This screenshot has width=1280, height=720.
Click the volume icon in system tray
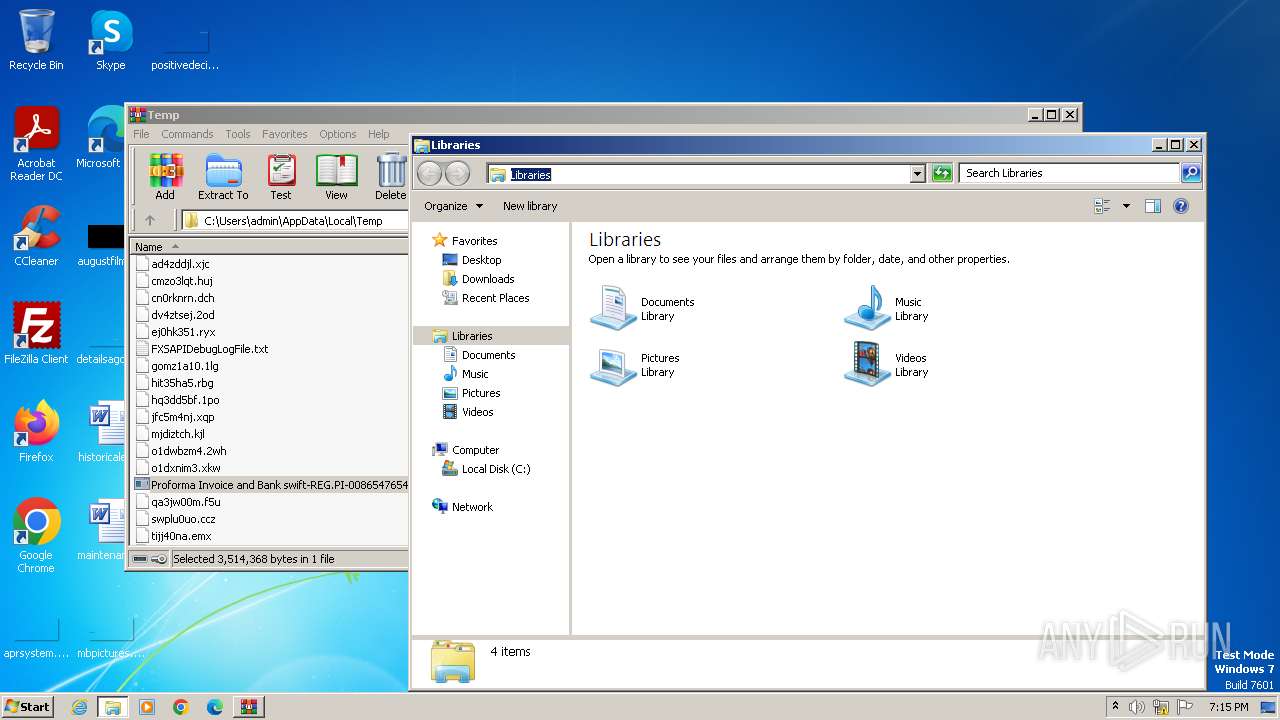coord(1137,707)
